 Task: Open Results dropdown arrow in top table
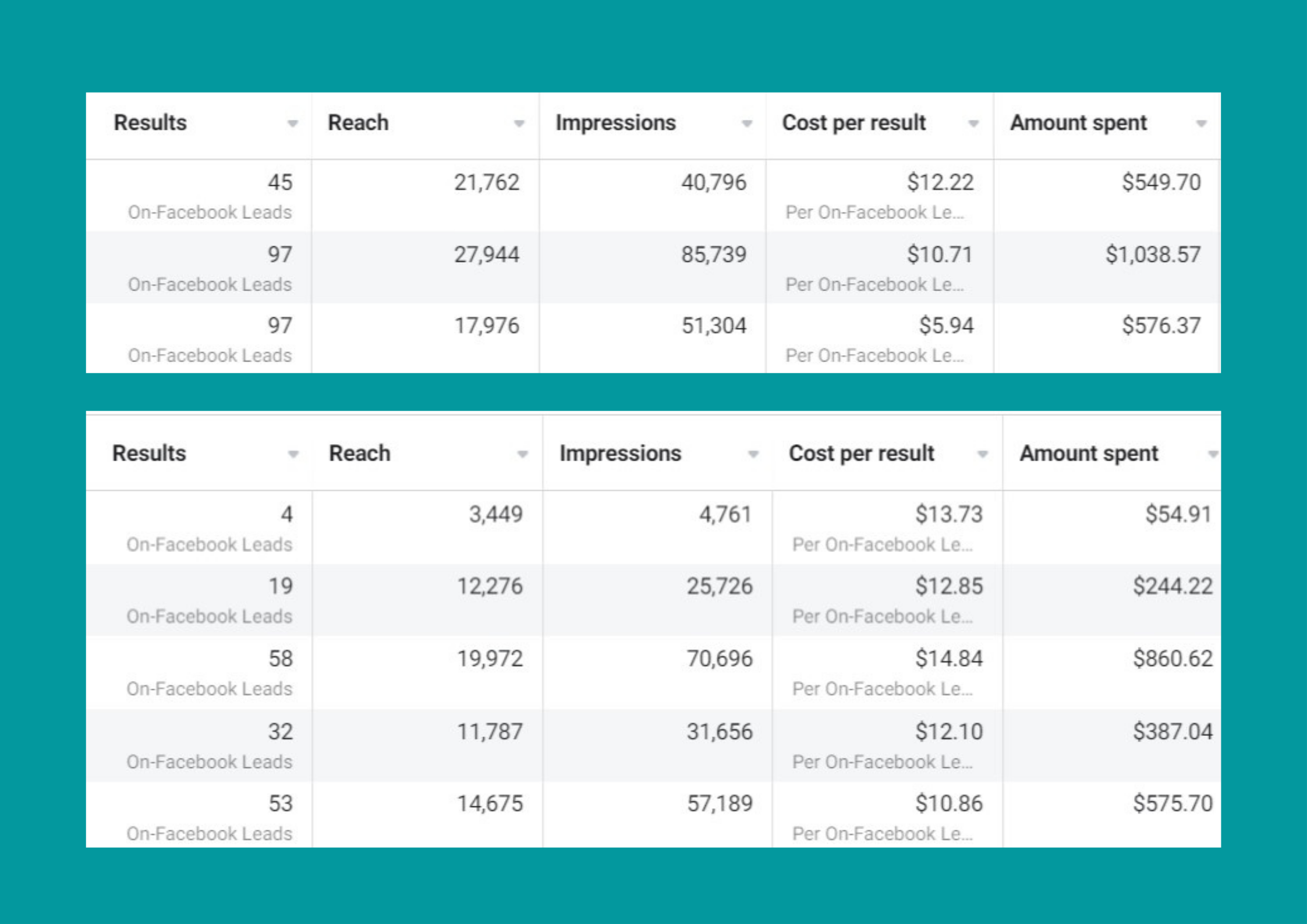292,123
